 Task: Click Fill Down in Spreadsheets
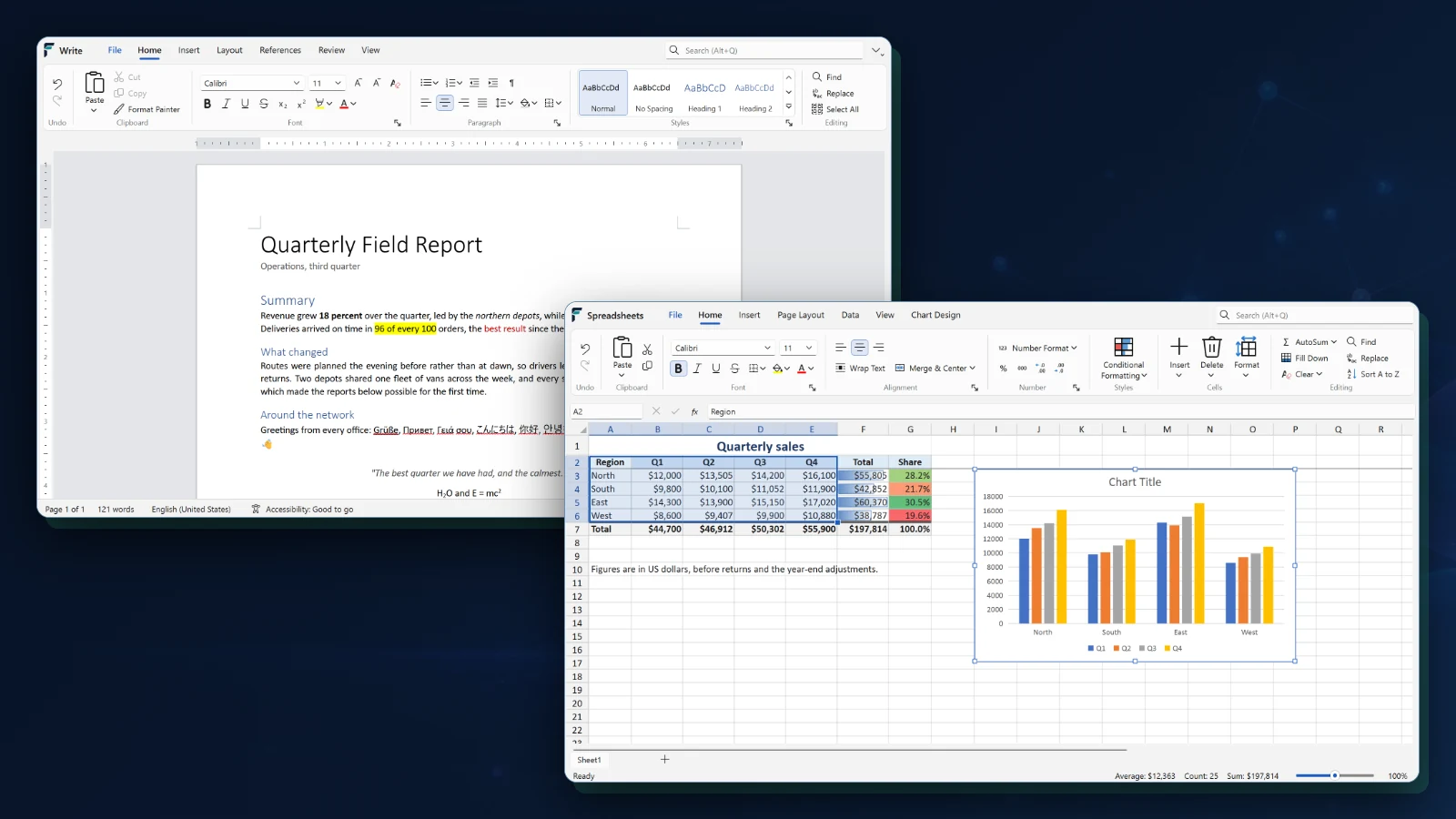tap(1304, 359)
